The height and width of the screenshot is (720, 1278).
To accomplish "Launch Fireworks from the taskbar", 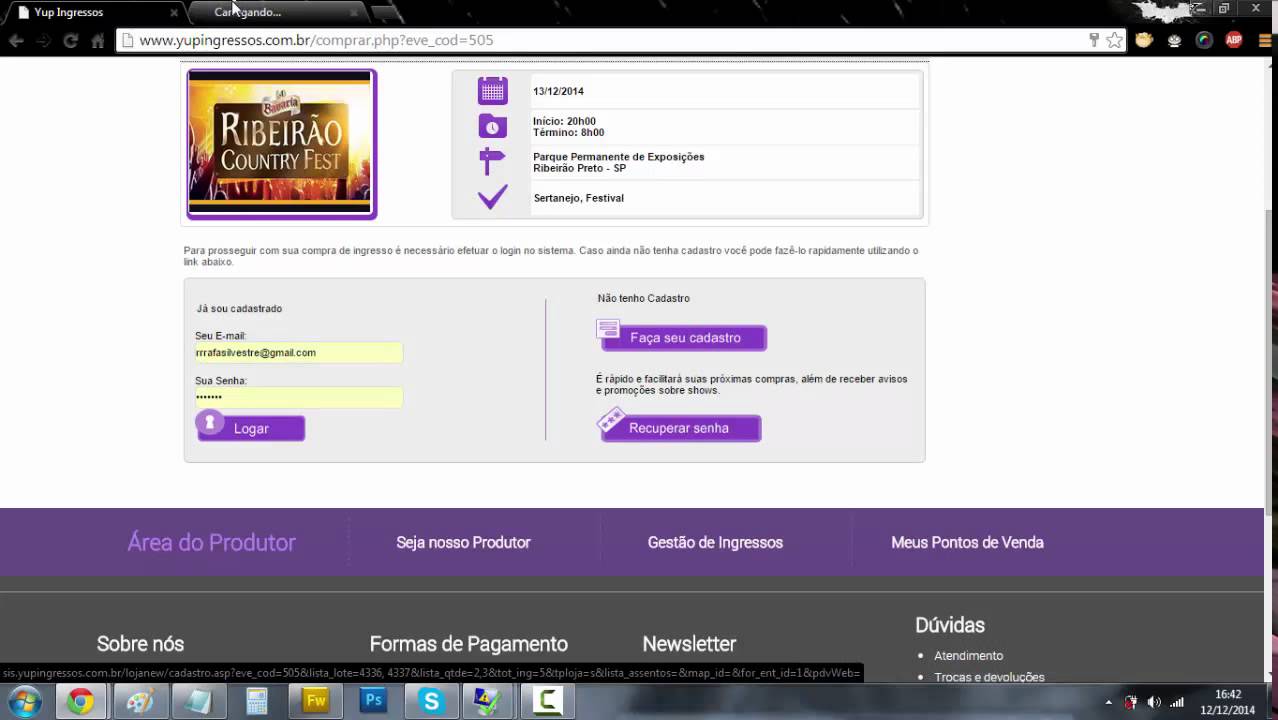I will [315, 701].
